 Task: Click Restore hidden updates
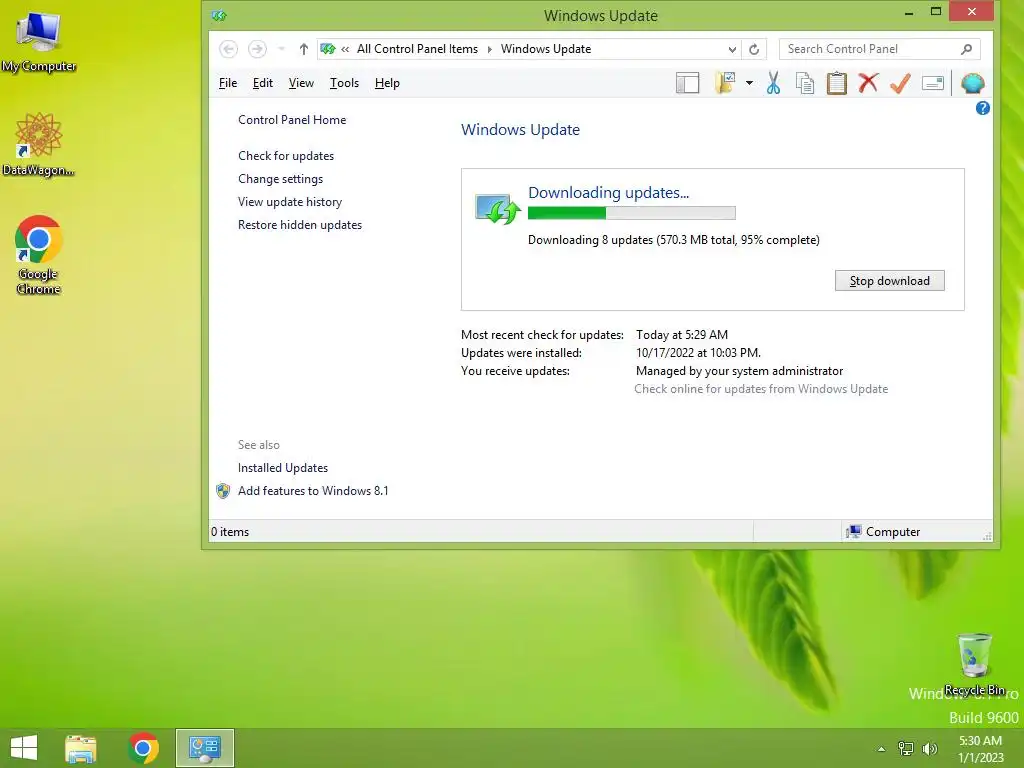[300, 225]
